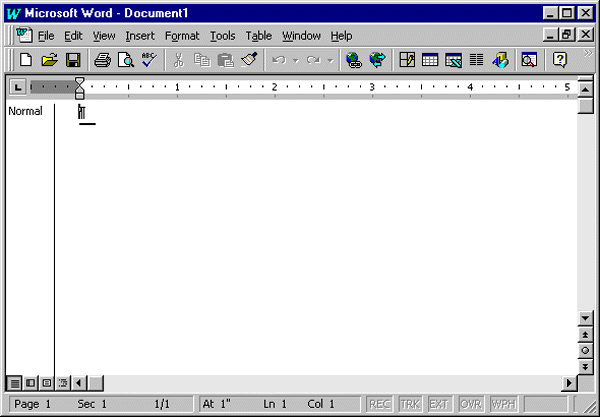Open the Table menu
The image size is (600, 417).
click(x=259, y=36)
